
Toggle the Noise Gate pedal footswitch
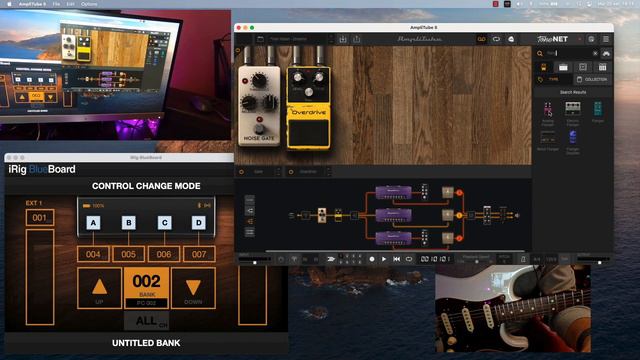coord(259,129)
